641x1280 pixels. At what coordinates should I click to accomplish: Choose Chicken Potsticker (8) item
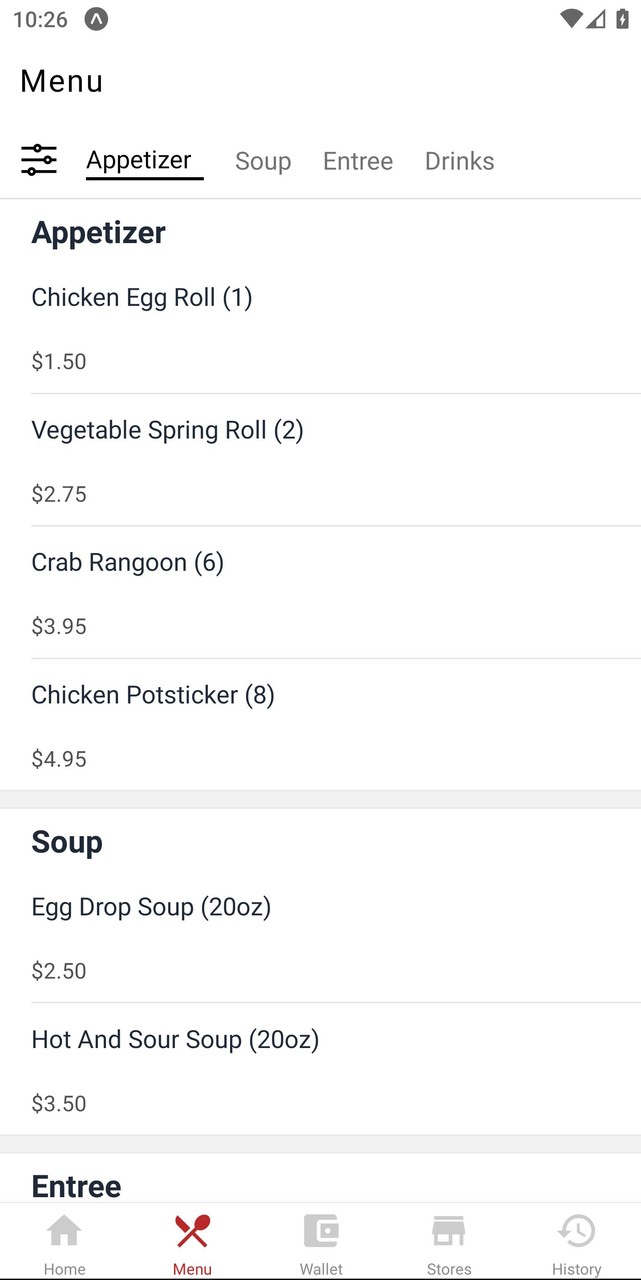pos(153,695)
